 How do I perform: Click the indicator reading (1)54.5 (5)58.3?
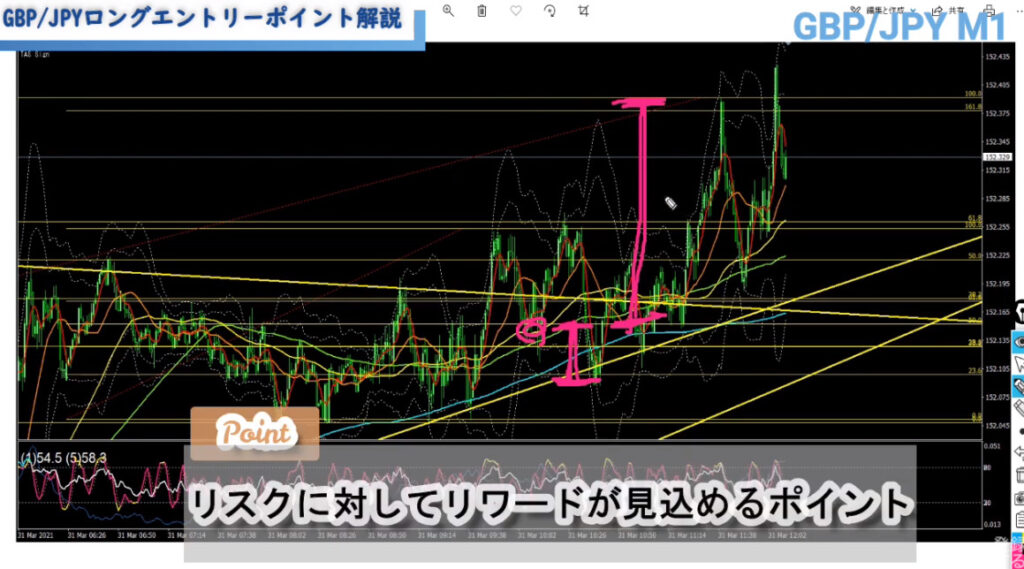63,458
